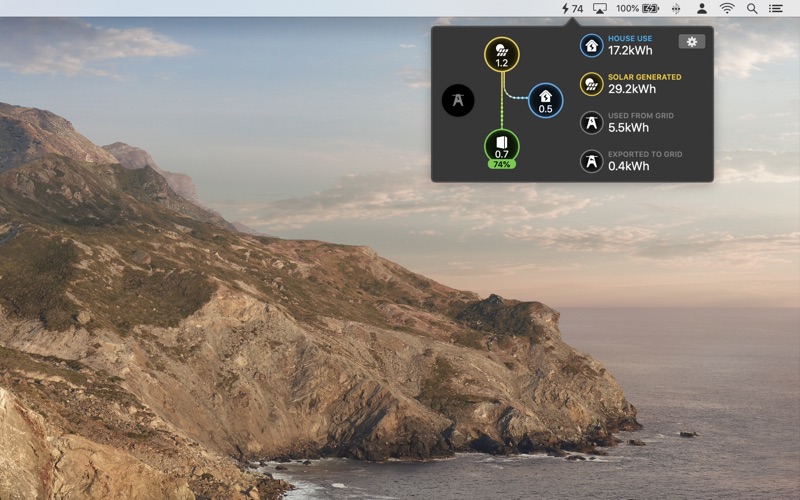800x500 pixels.
Task: Click the Used From Grid pylon icon
Action: tap(591, 123)
